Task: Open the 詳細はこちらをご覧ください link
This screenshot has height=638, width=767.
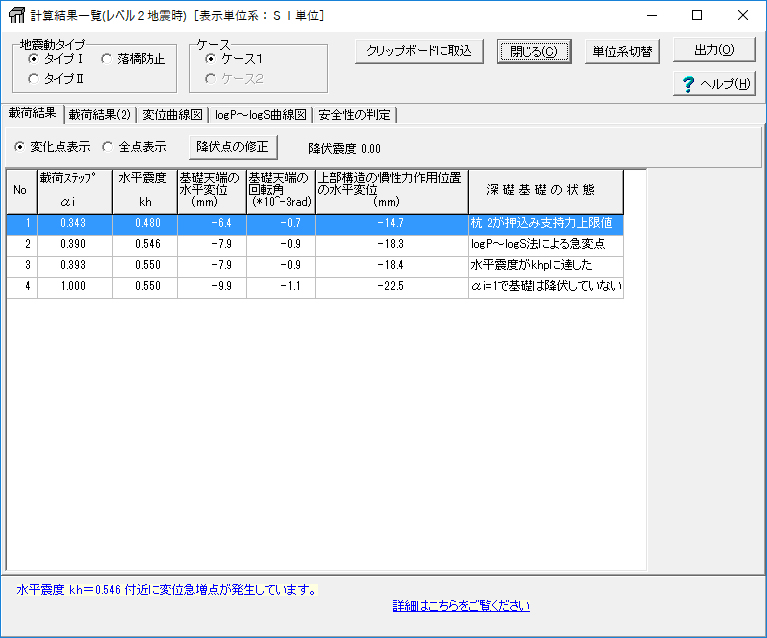Action: 461,606
